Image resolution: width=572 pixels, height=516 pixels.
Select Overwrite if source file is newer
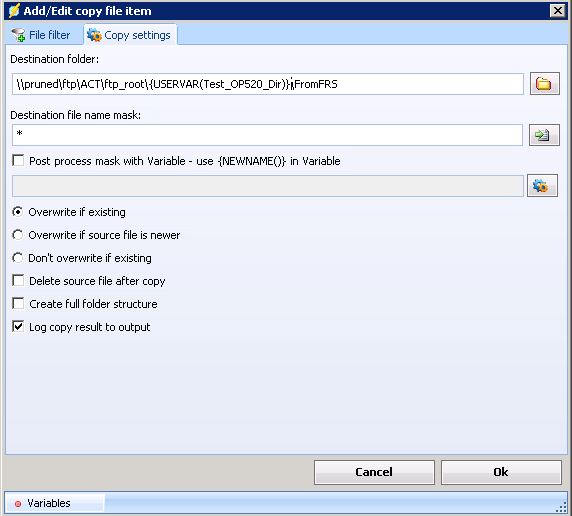(18, 235)
